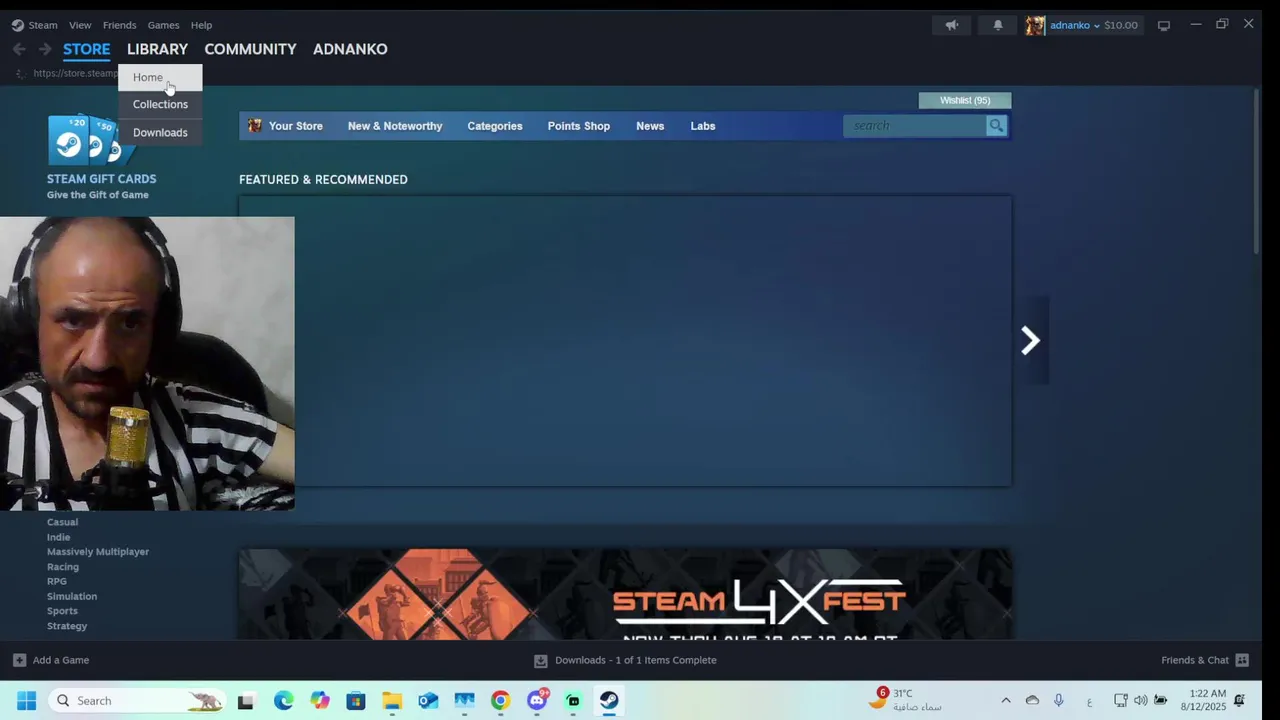Browse the Massively Multiplayer genre

(x=98, y=552)
